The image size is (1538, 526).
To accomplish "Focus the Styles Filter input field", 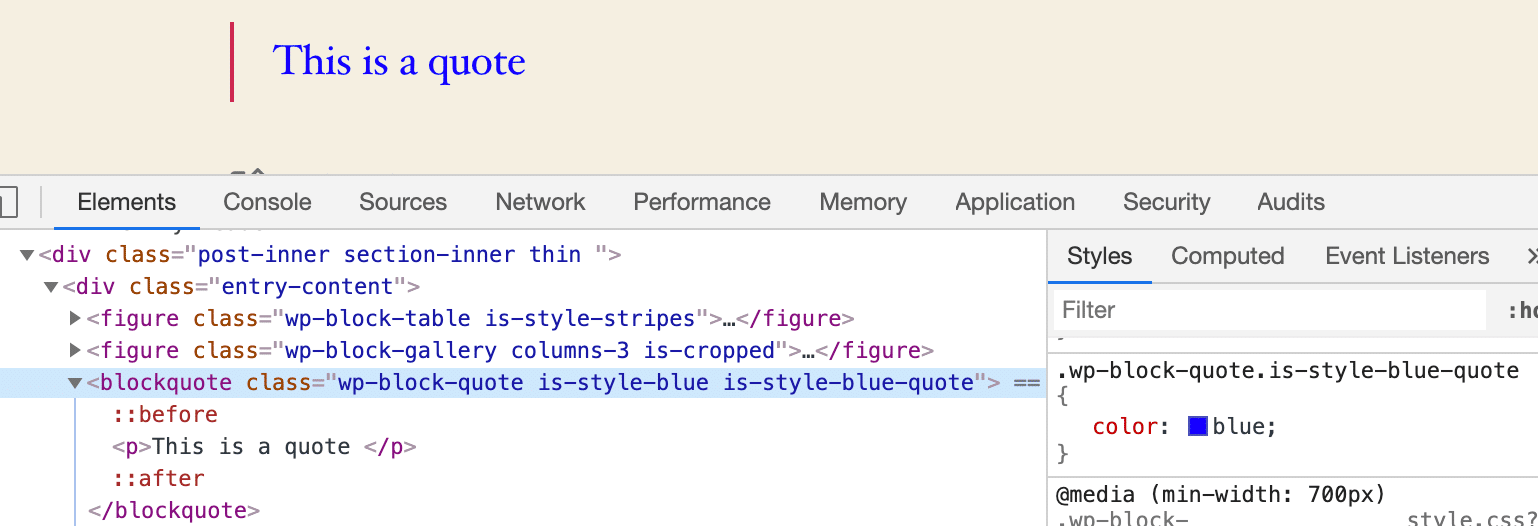I will pos(1268,311).
